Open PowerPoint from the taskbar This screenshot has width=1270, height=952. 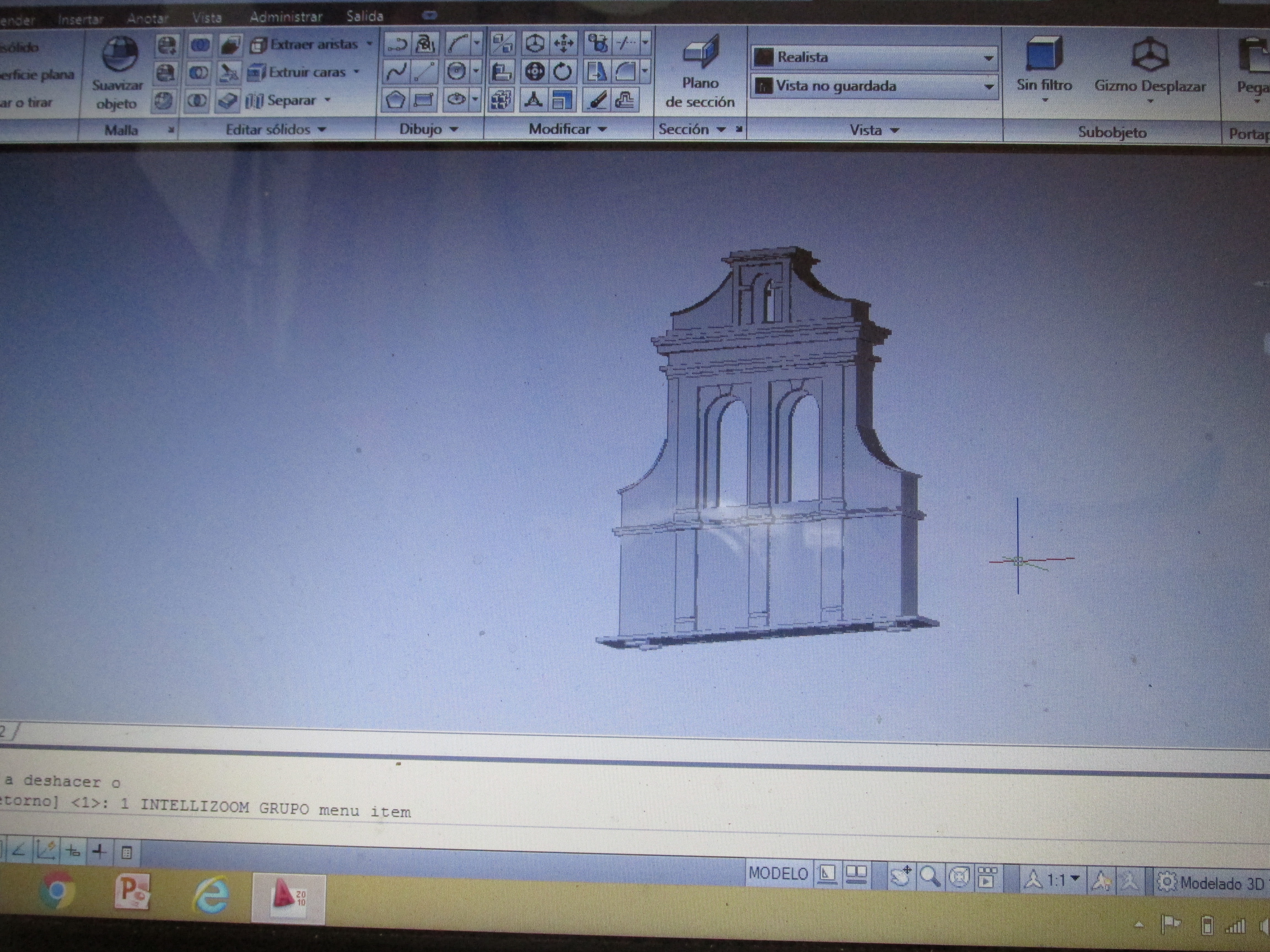point(132,891)
